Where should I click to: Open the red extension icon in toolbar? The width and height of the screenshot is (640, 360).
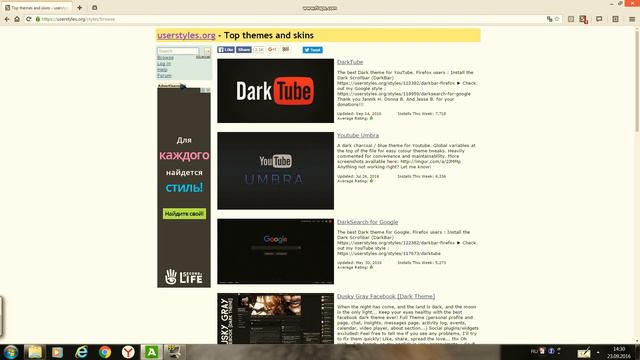(x=584, y=19)
